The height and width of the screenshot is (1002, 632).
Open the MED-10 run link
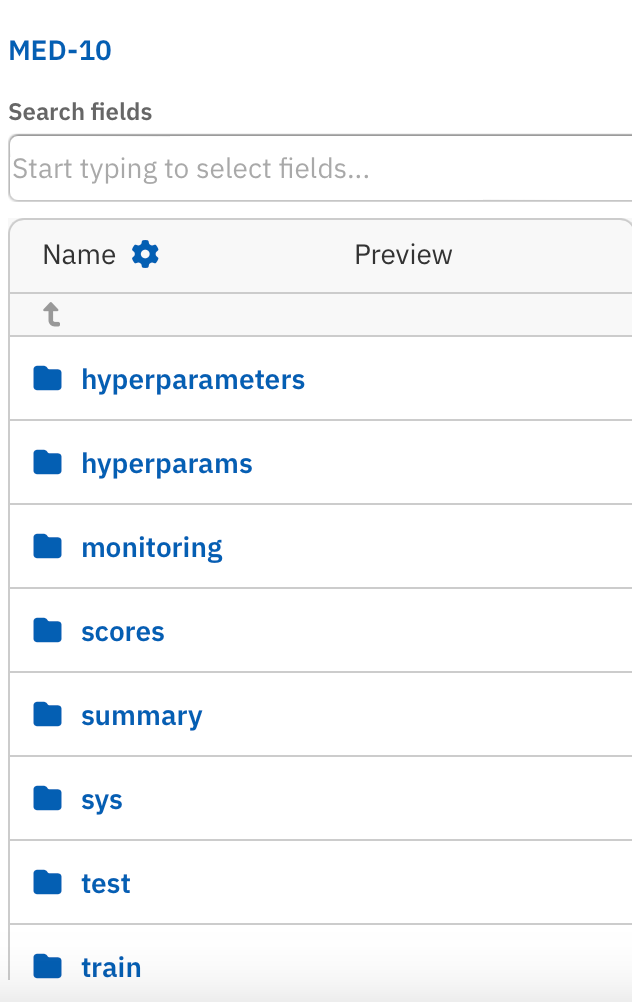60,51
